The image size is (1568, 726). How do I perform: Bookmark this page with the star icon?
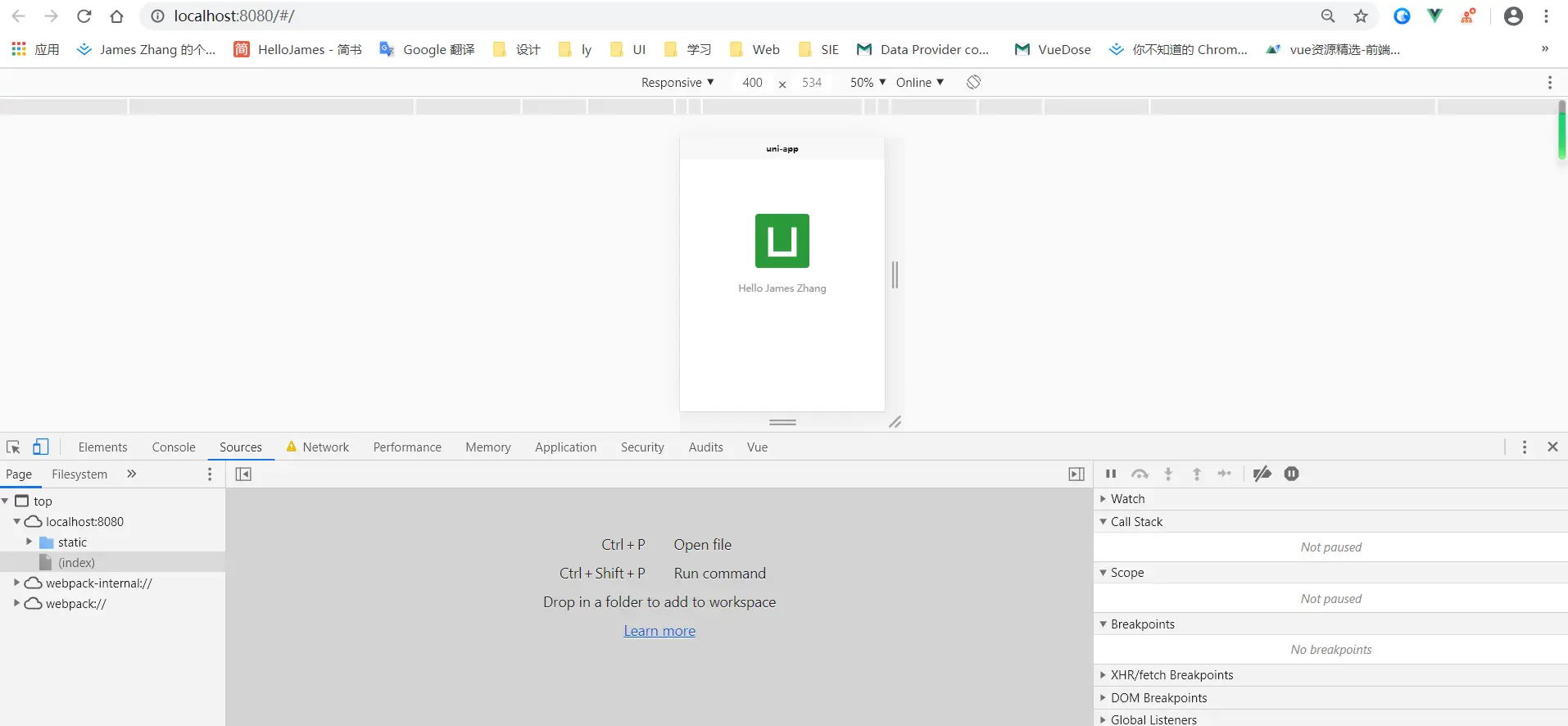coord(1361,16)
